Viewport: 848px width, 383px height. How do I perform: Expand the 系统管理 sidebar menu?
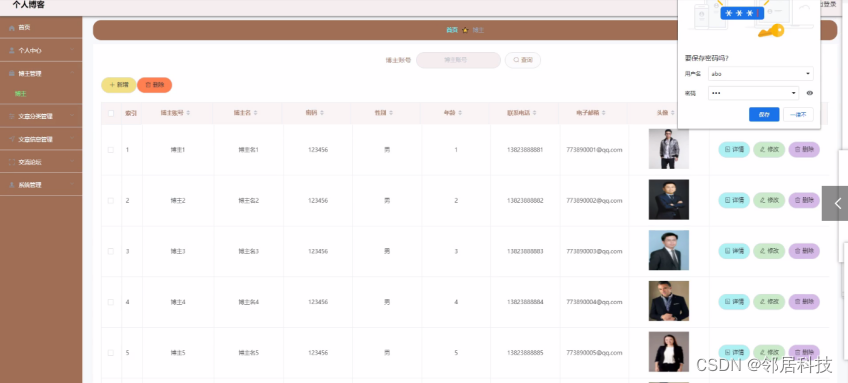(41, 184)
